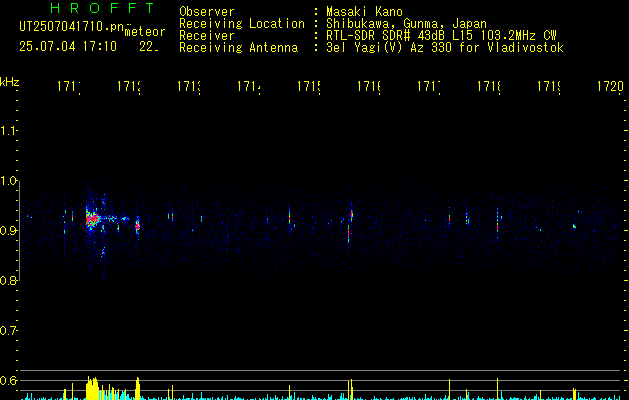This screenshot has width=629, height=400.
Task: Click the 1712 time axis label
Action: point(128,86)
